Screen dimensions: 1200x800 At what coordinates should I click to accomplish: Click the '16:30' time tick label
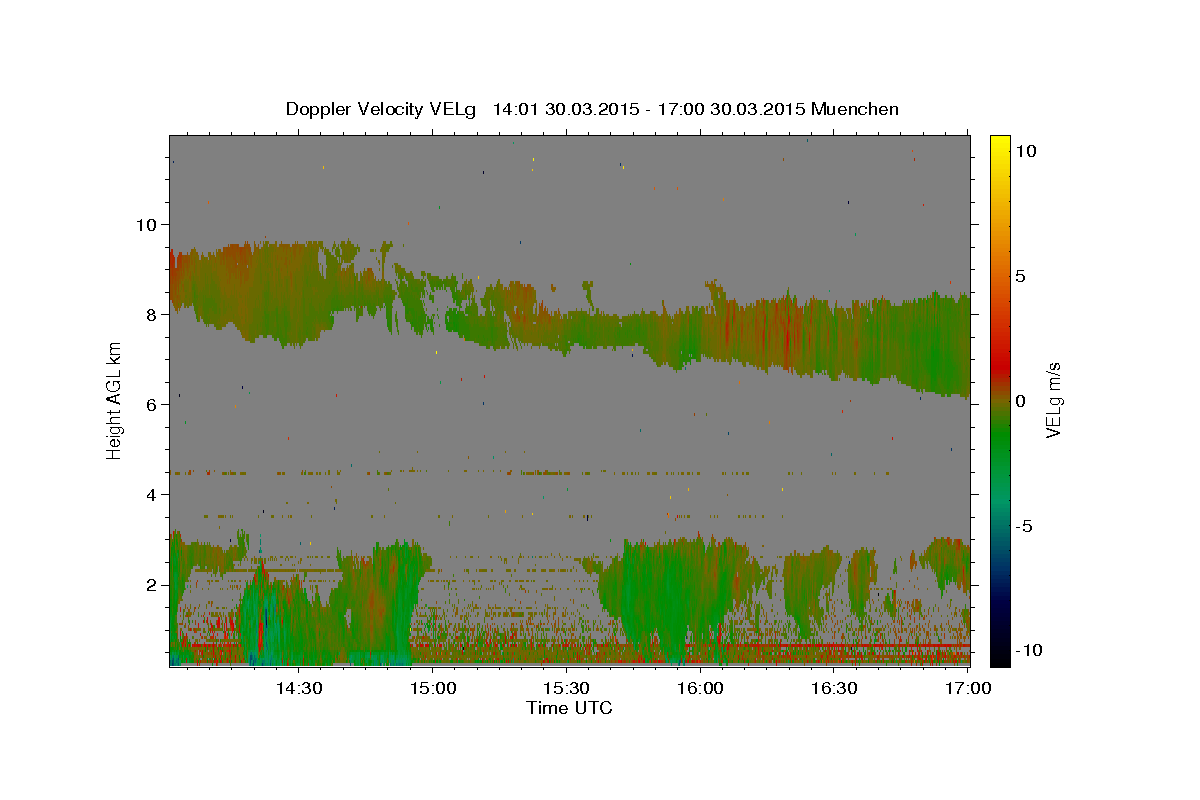click(x=834, y=688)
